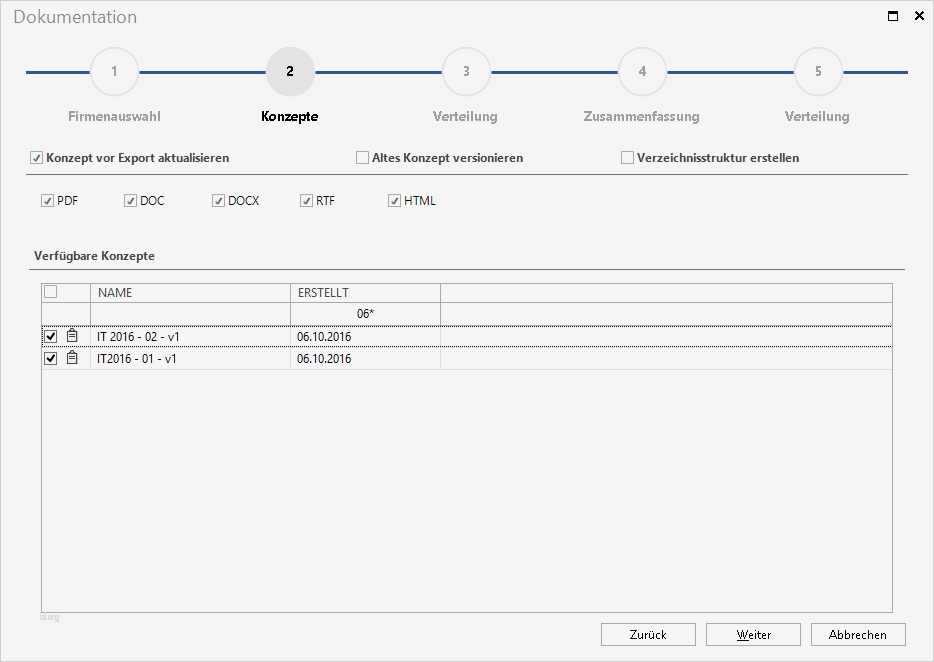Click the Weiter button
Viewport: 934px width, 662px height.
pos(754,635)
